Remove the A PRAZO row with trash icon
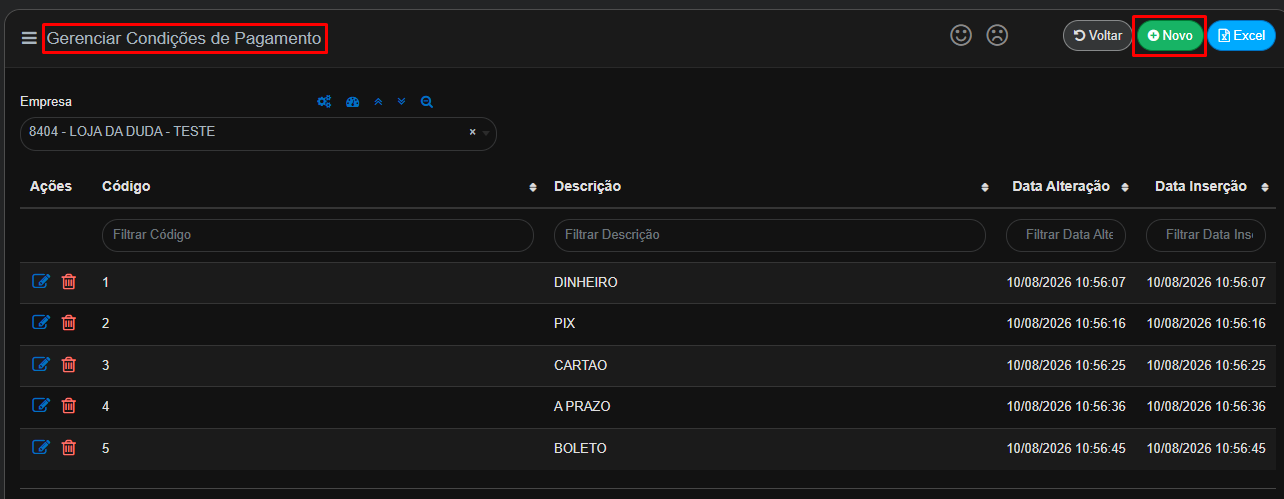1284x499 pixels. tap(69, 405)
